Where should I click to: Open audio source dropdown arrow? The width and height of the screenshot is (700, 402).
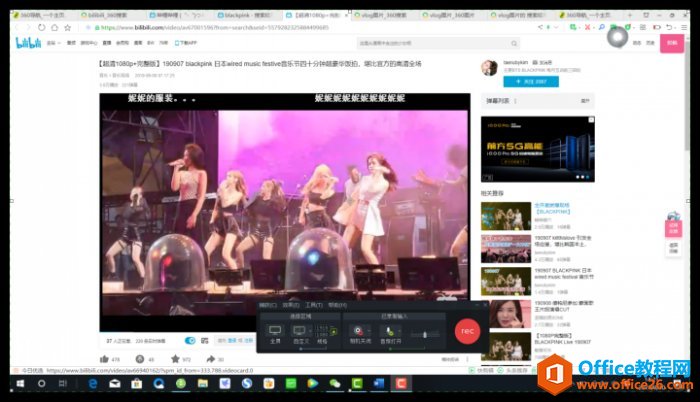[402, 330]
